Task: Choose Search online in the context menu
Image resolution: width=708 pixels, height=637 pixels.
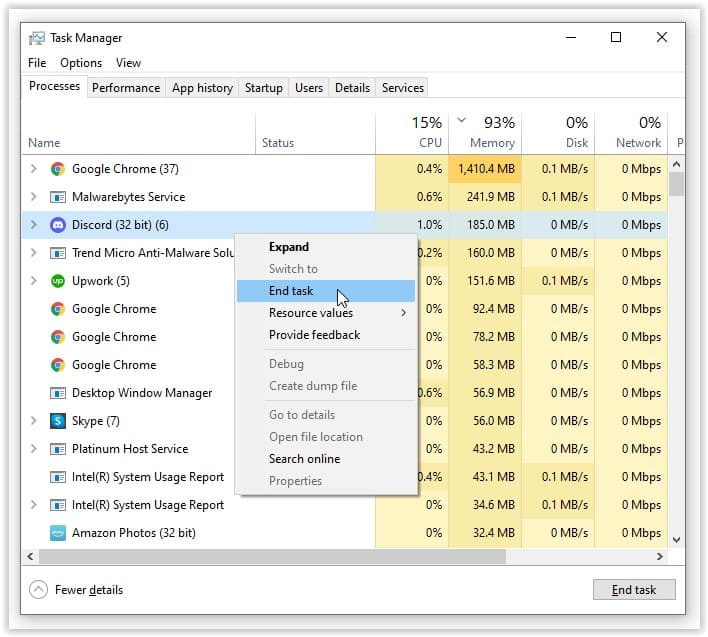Action: pyautogui.click(x=326, y=459)
